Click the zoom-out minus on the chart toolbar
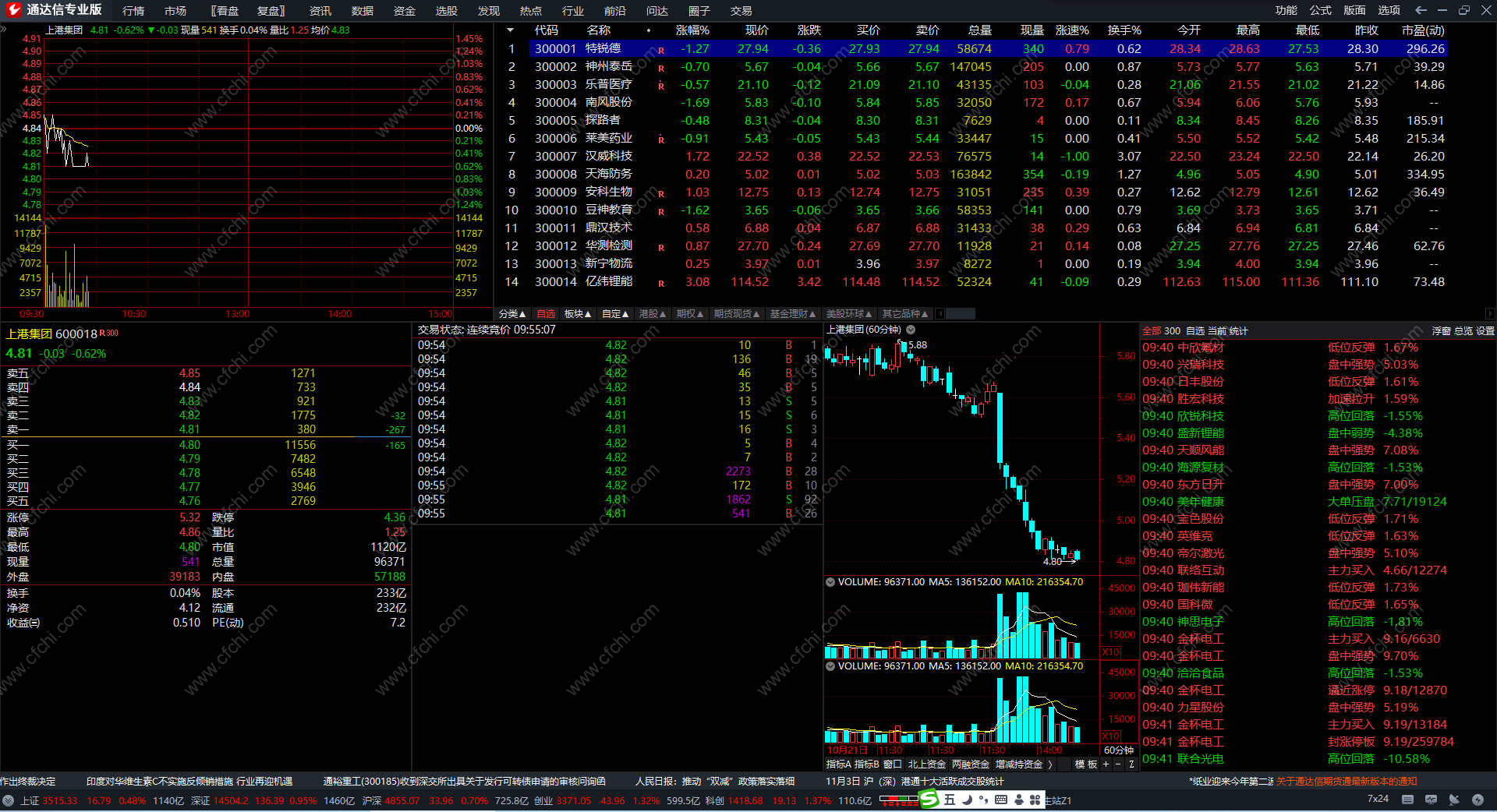The height and width of the screenshot is (812, 1497). coord(1117,764)
